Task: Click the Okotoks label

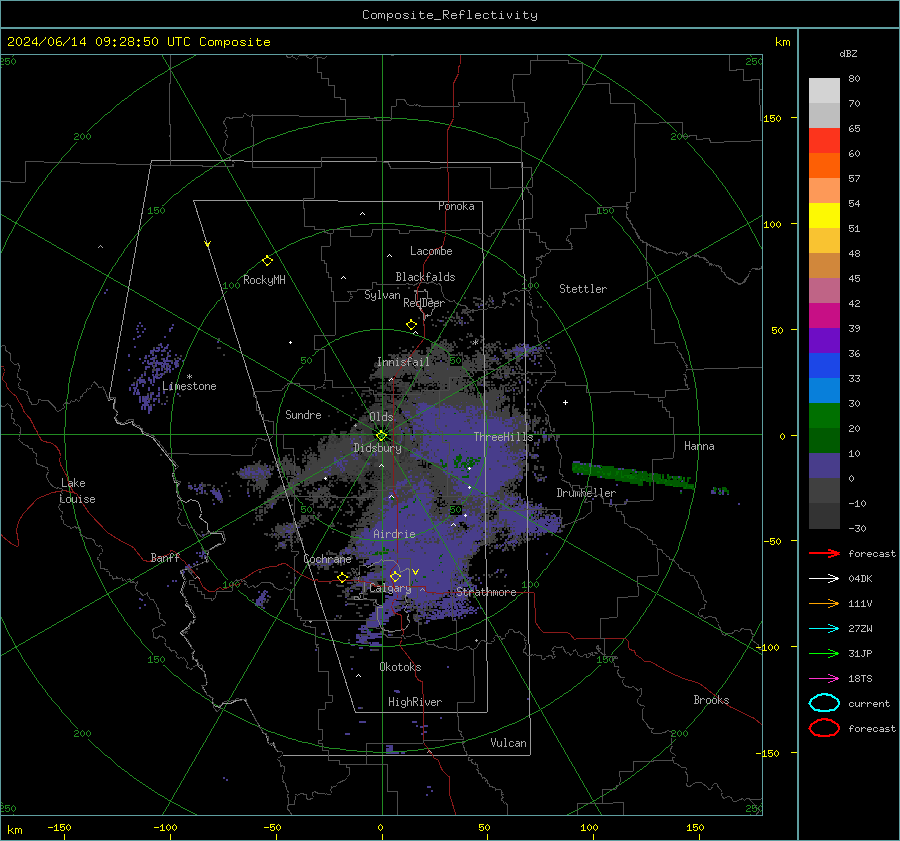Action: pyautogui.click(x=400, y=667)
